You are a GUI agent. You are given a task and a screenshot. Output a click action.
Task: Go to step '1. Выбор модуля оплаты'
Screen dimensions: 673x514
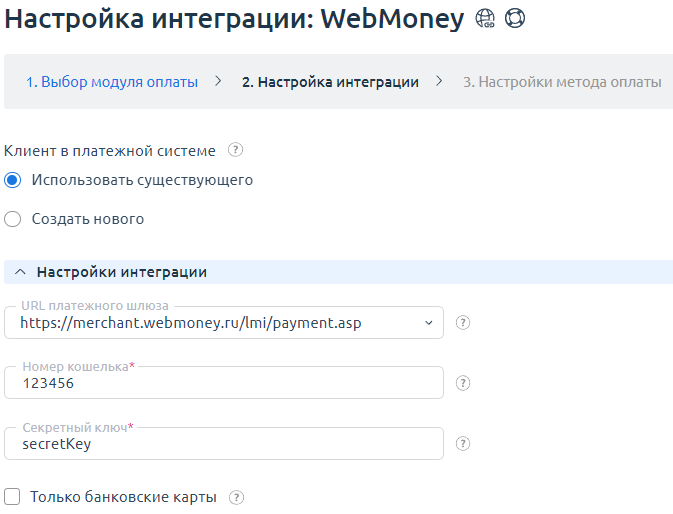click(112, 82)
